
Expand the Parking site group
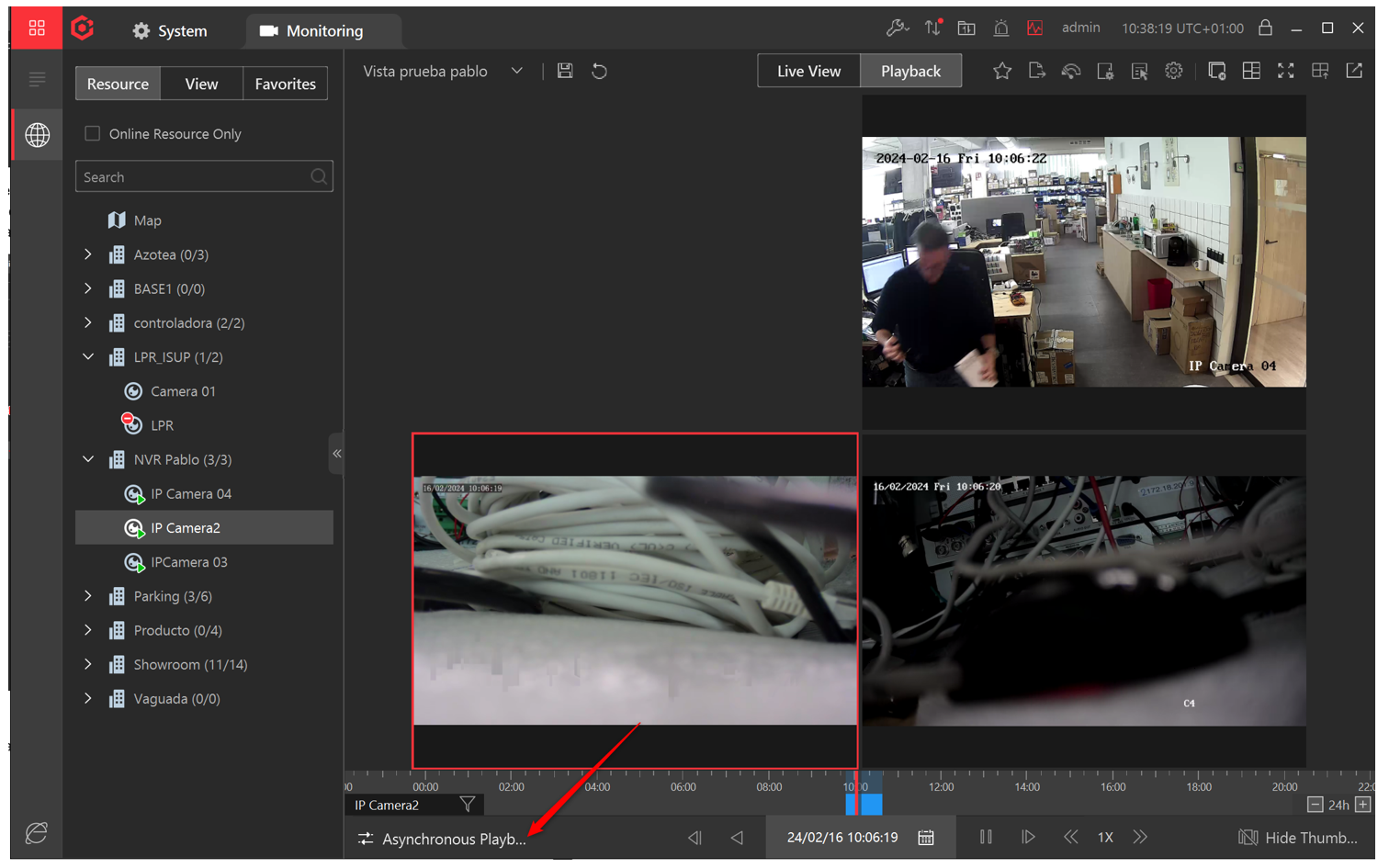88,595
